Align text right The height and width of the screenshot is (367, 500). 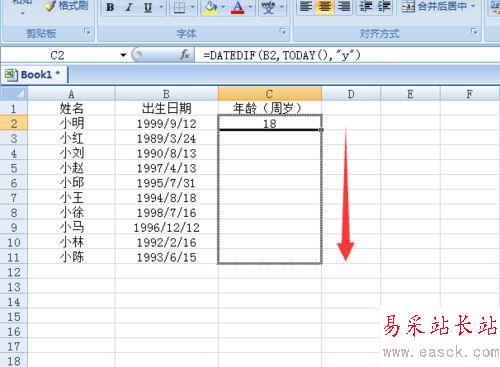point(344,6)
